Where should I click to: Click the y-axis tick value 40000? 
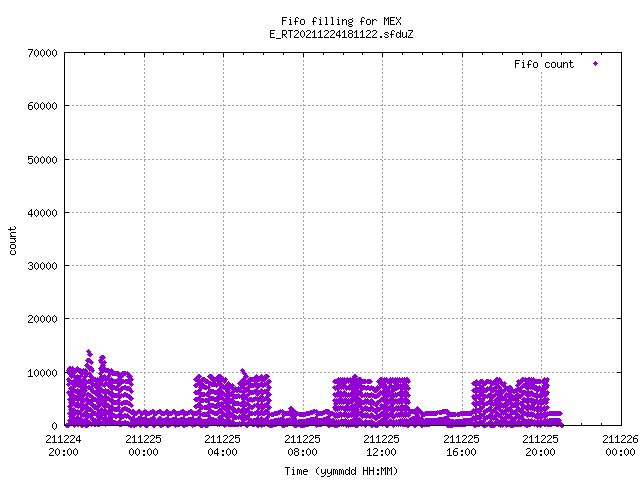[42, 213]
